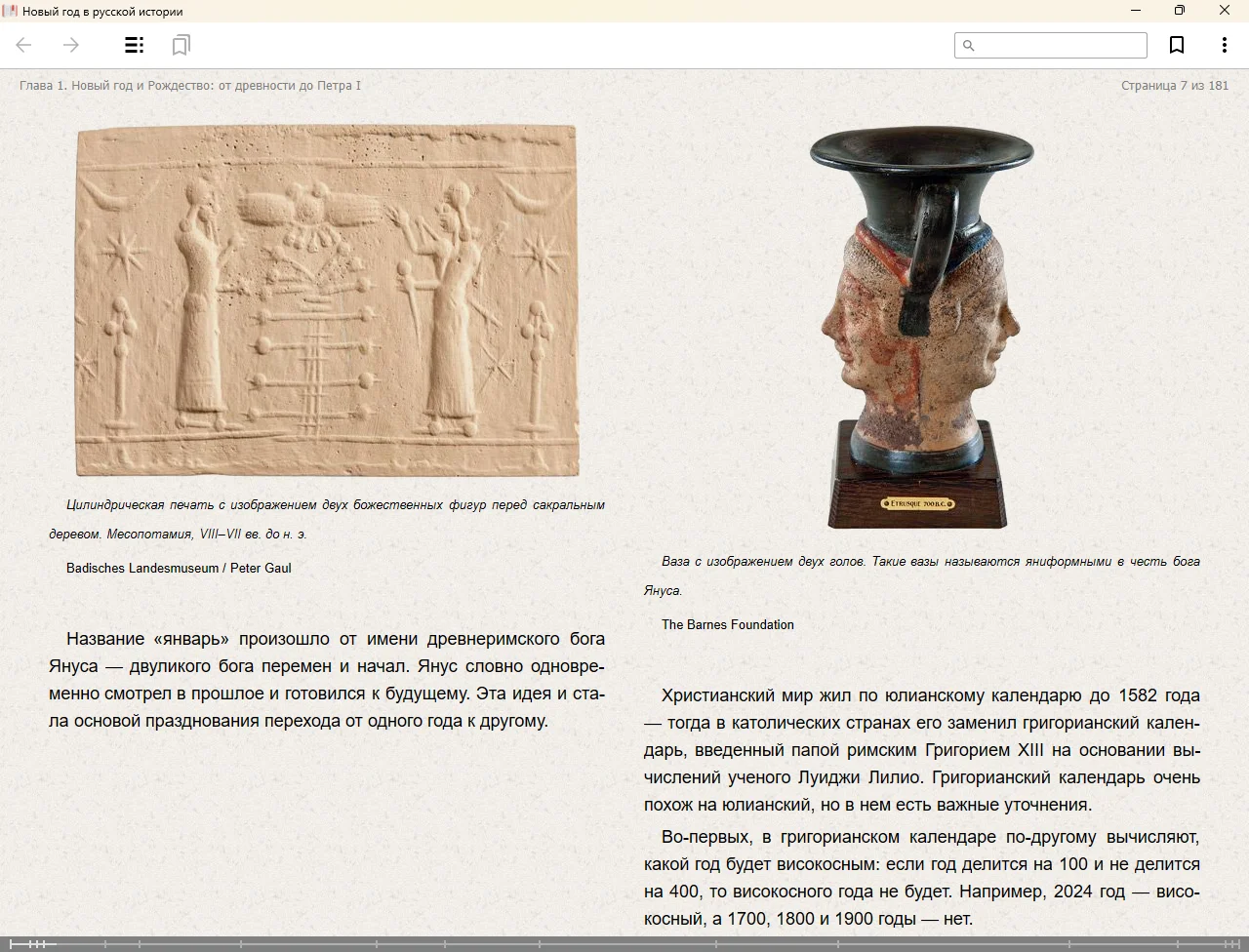Viewport: 1249px width, 952px height.
Task: Bookmark the current page
Action: click(x=1177, y=45)
